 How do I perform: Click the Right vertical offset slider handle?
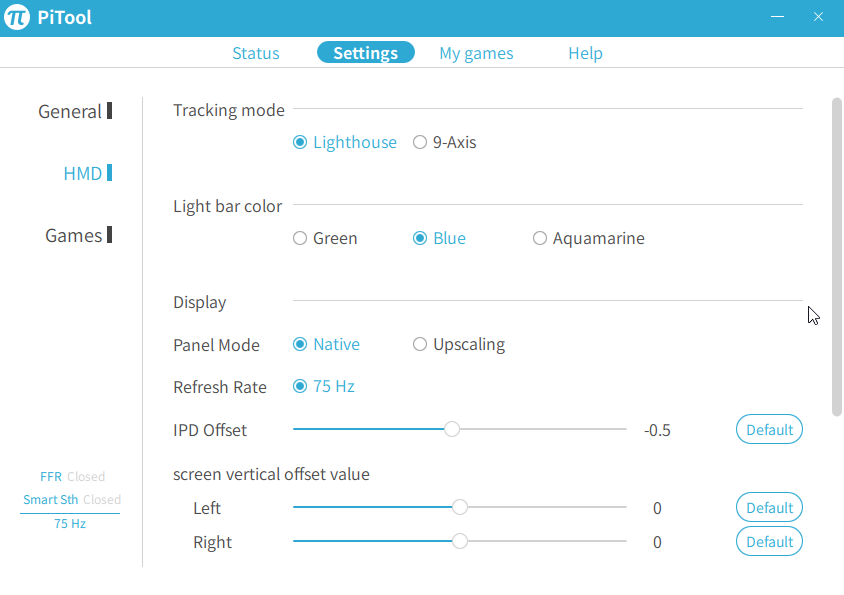coord(460,541)
